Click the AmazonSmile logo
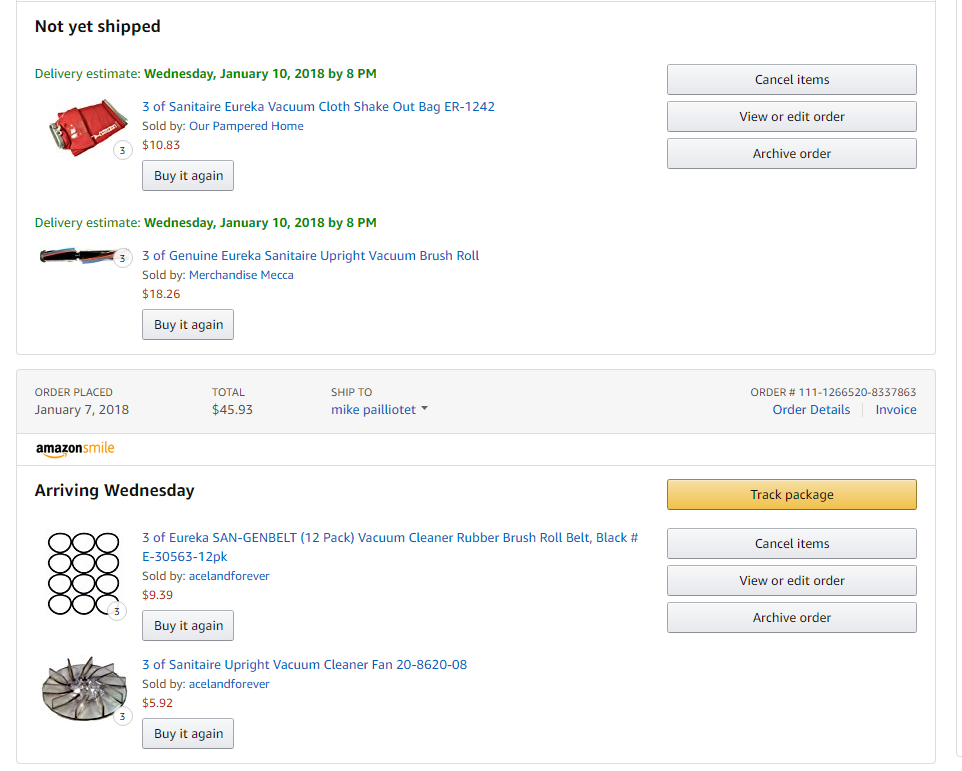This screenshot has height=771, width=962. click(x=75, y=449)
